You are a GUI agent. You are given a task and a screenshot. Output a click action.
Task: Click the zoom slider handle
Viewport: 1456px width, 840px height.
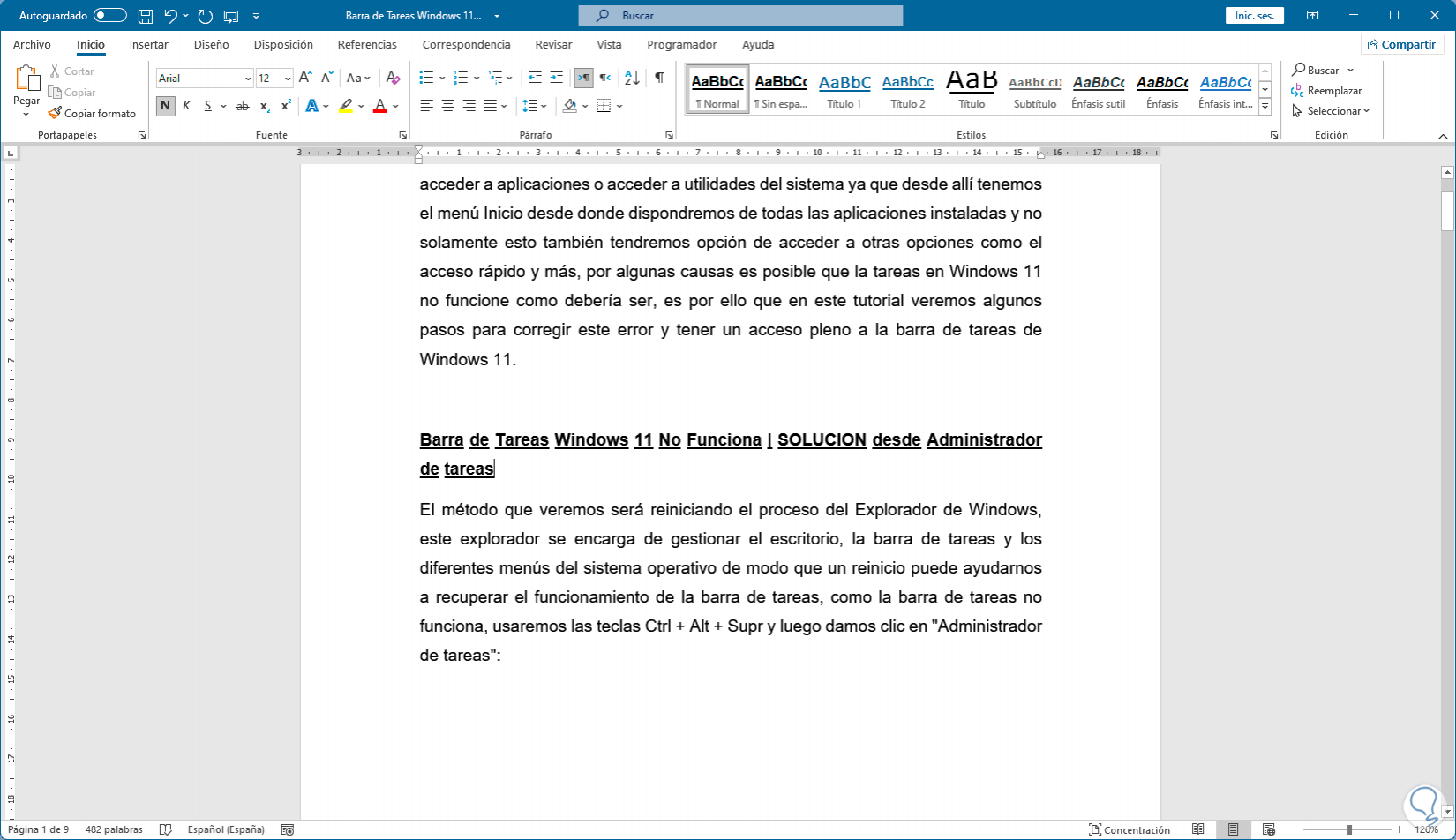(x=1349, y=829)
